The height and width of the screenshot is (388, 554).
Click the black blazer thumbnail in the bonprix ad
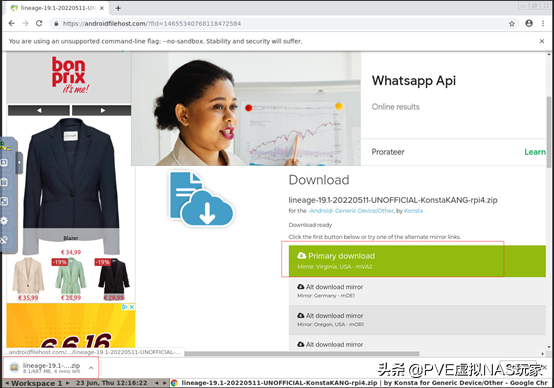click(x=113, y=276)
